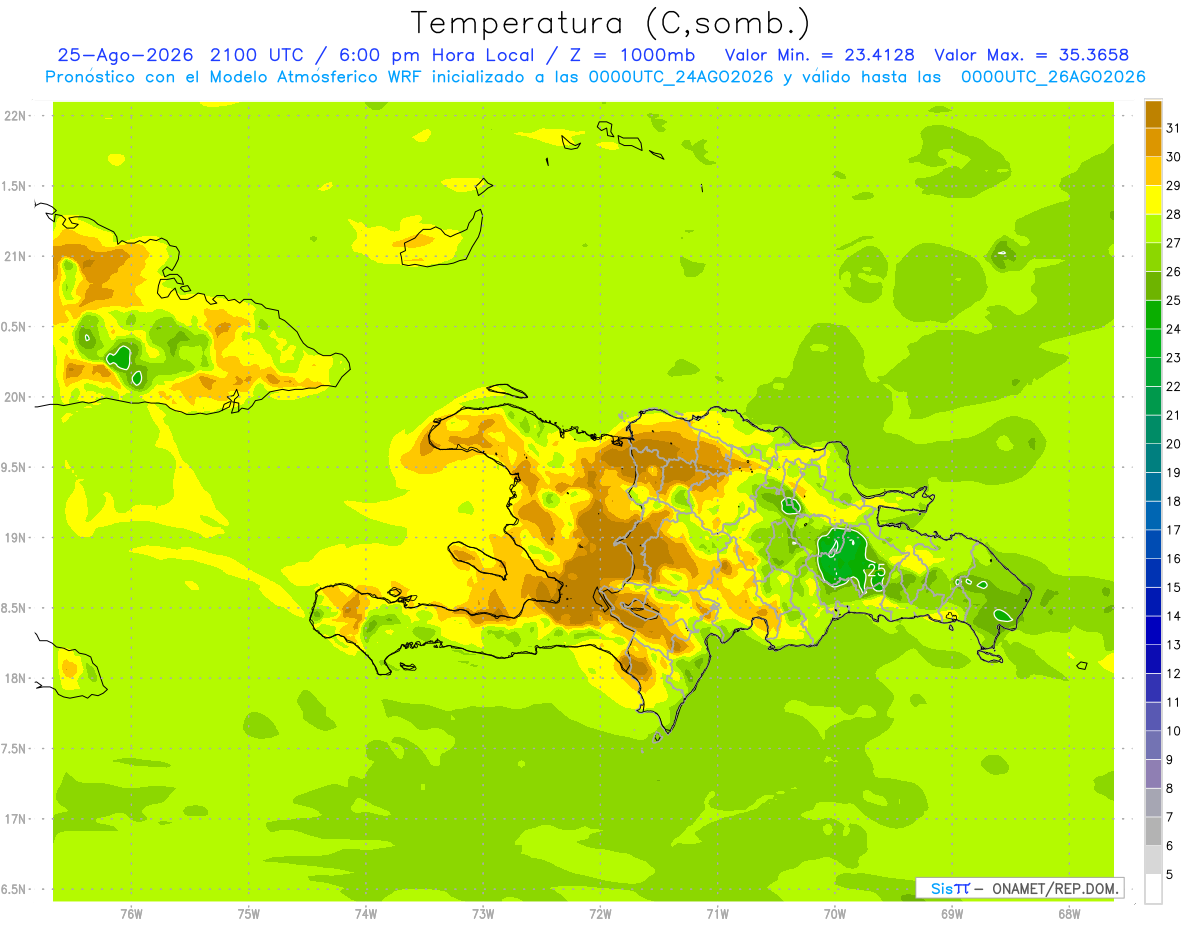Click the orange colorbar swatch between 29 and 30
Image resolution: width=1200 pixels, height=927 pixels.
pyautogui.click(x=1153, y=171)
